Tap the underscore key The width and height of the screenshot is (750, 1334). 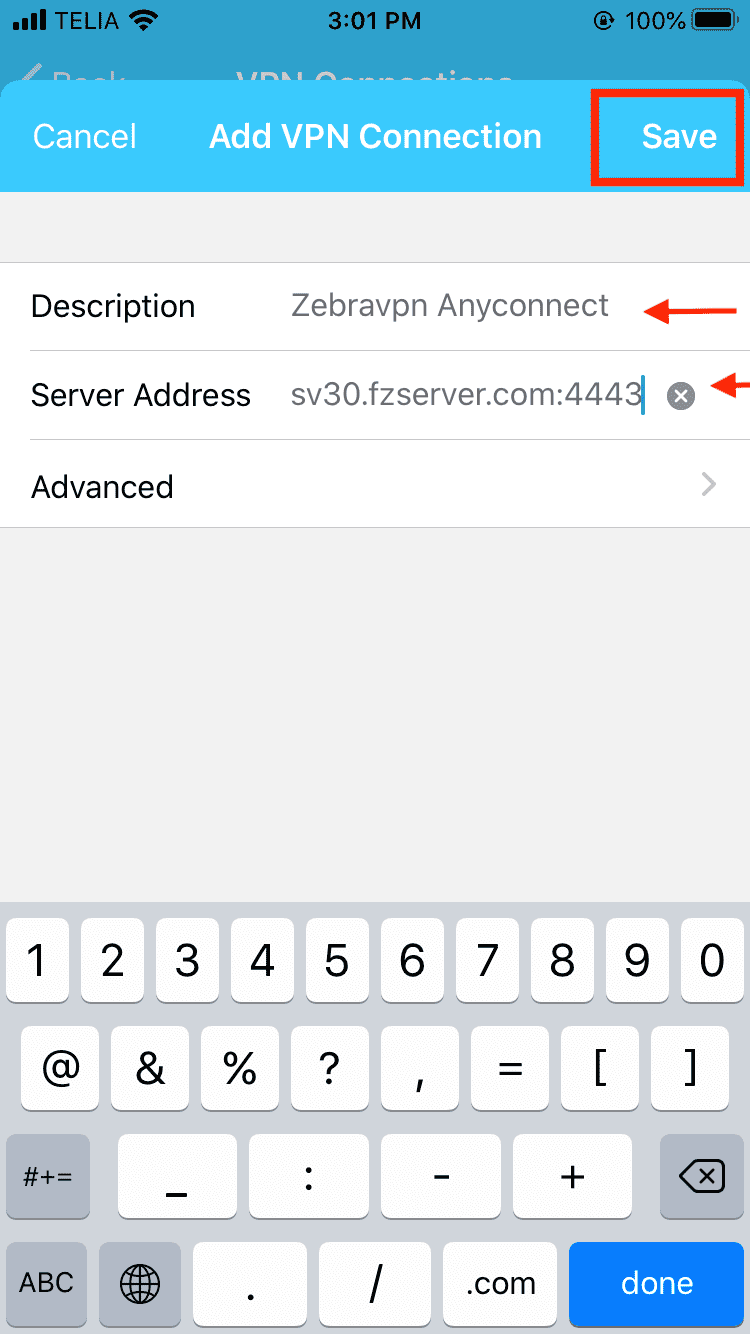[177, 1177]
